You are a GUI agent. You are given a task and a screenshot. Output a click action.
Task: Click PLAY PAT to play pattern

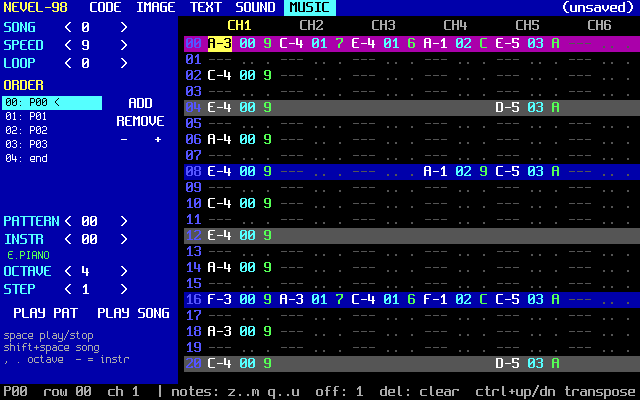tap(45, 313)
